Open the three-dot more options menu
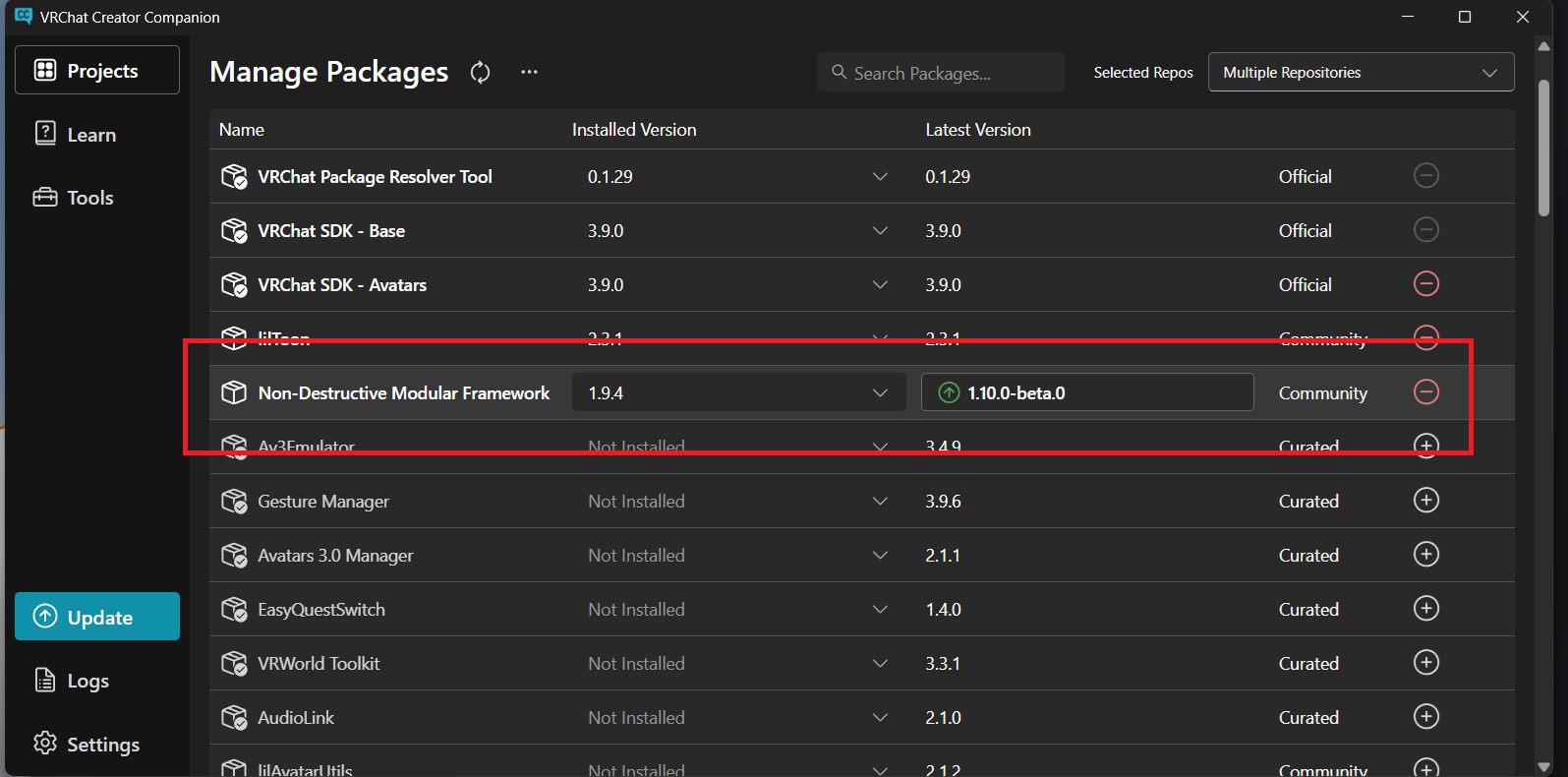The height and width of the screenshot is (777, 1568). [x=529, y=72]
